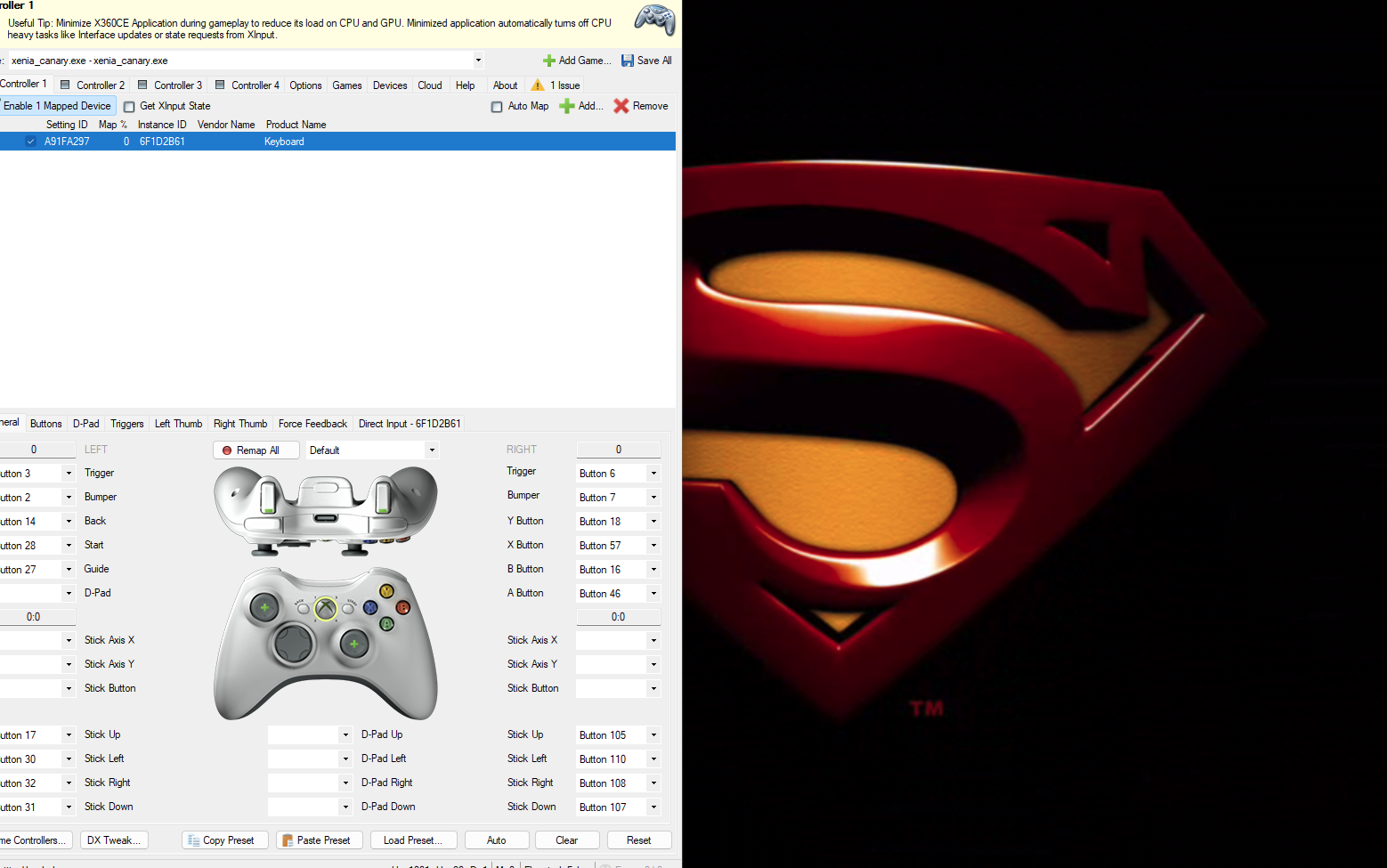Go to the Help tab
The width and height of the screenshot is (1387, 868).
click(x=465, y=85)
